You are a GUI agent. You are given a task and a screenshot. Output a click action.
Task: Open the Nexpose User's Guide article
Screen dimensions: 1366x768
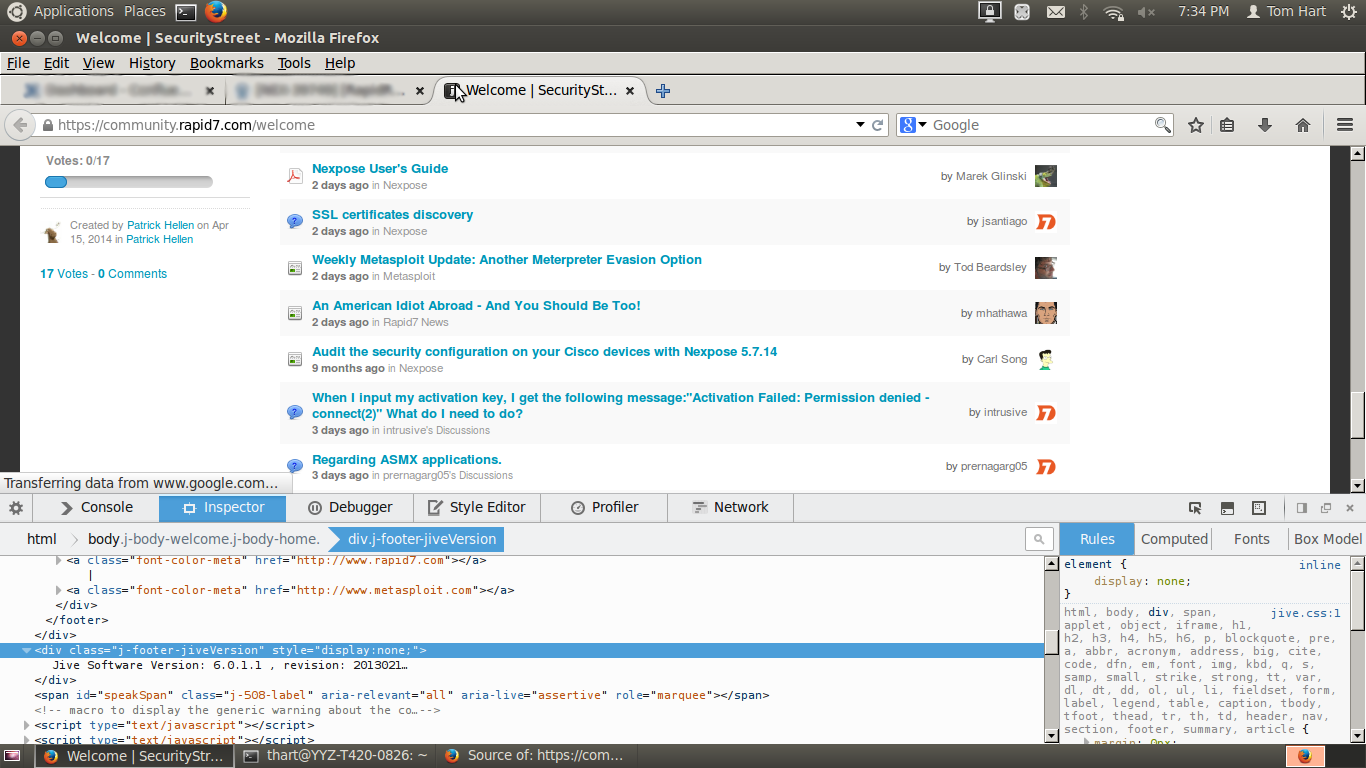pyautogui.click(x=379, y=168)
